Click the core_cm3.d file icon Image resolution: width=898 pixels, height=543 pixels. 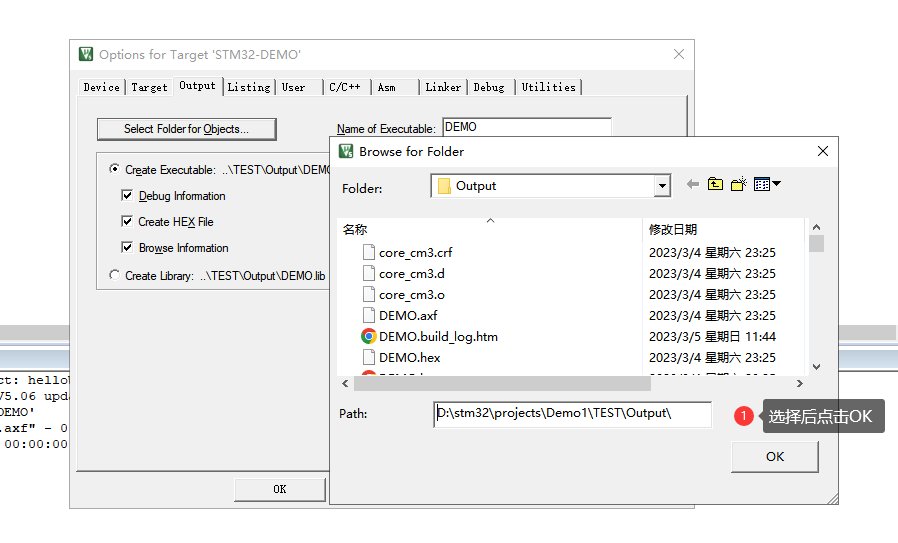pos(369,274)
